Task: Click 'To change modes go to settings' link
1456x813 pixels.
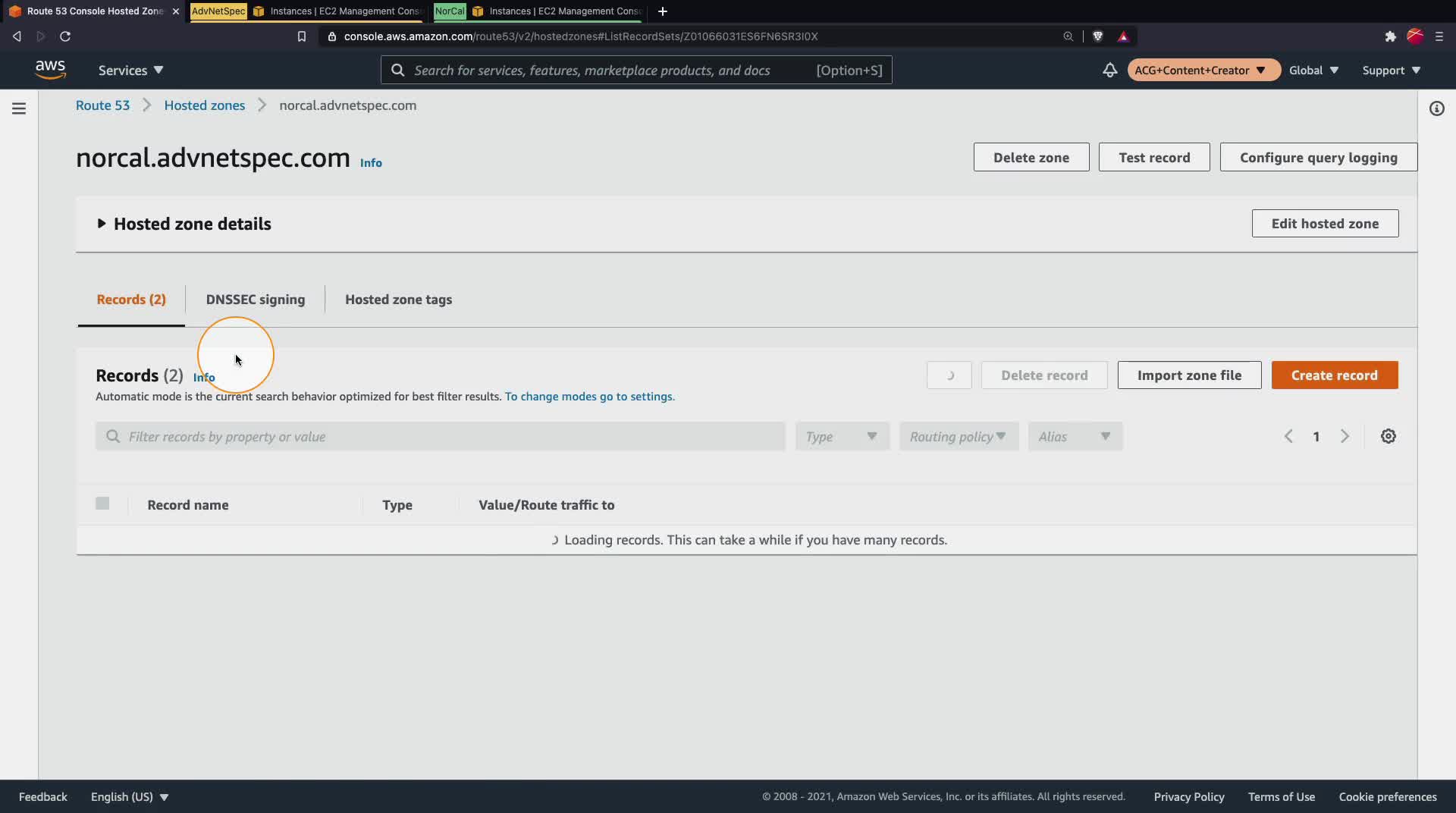Action: click(590, 397)
